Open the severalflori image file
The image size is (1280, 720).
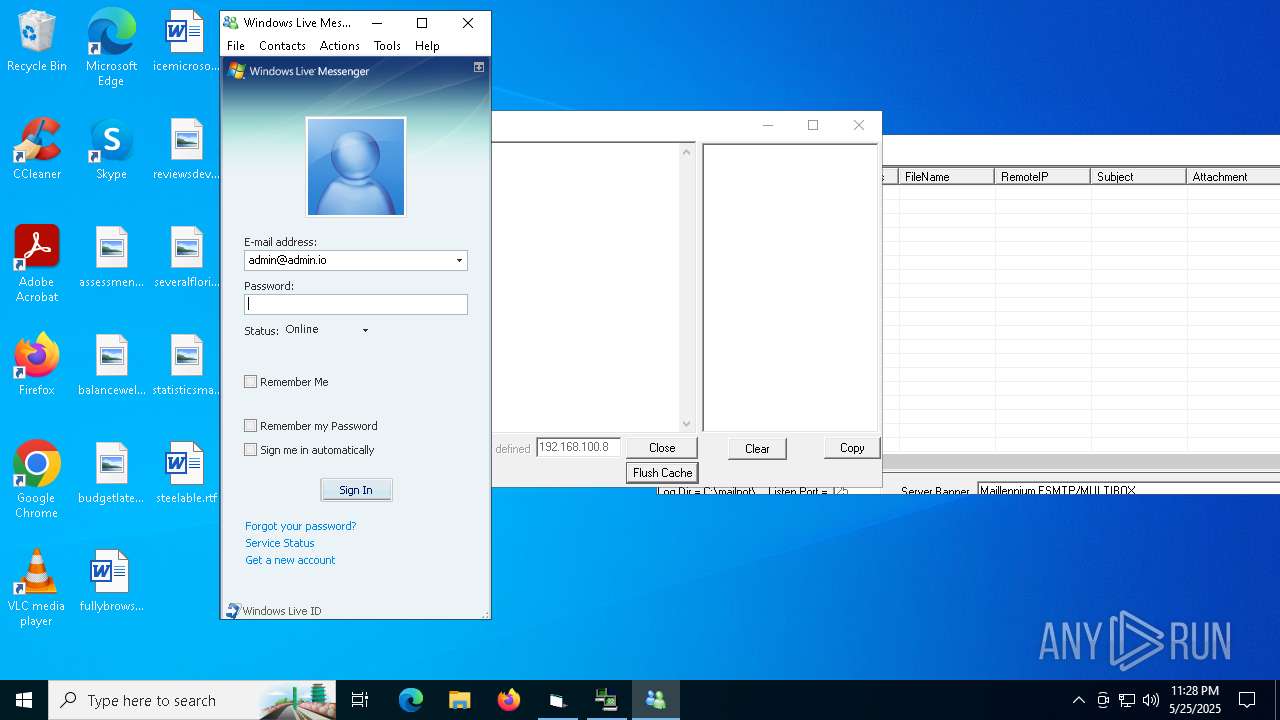point(186,257)
